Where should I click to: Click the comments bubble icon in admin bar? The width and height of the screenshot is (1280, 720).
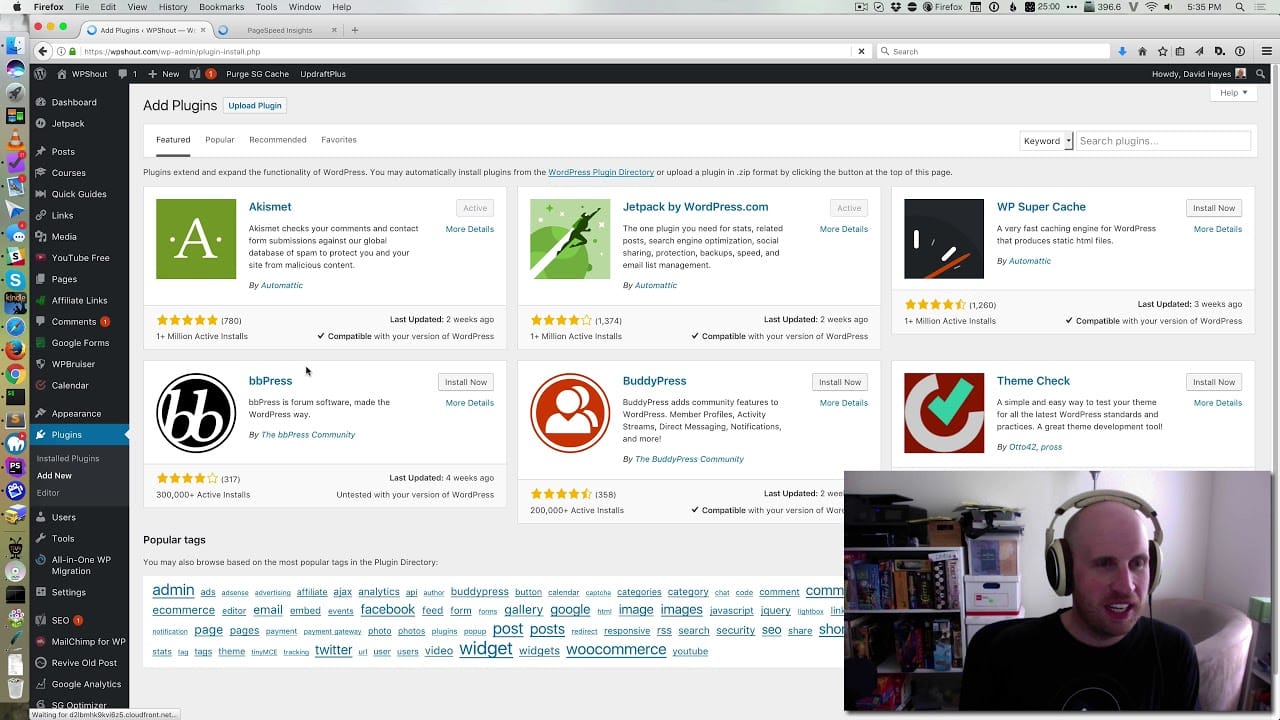coord(123,74)
